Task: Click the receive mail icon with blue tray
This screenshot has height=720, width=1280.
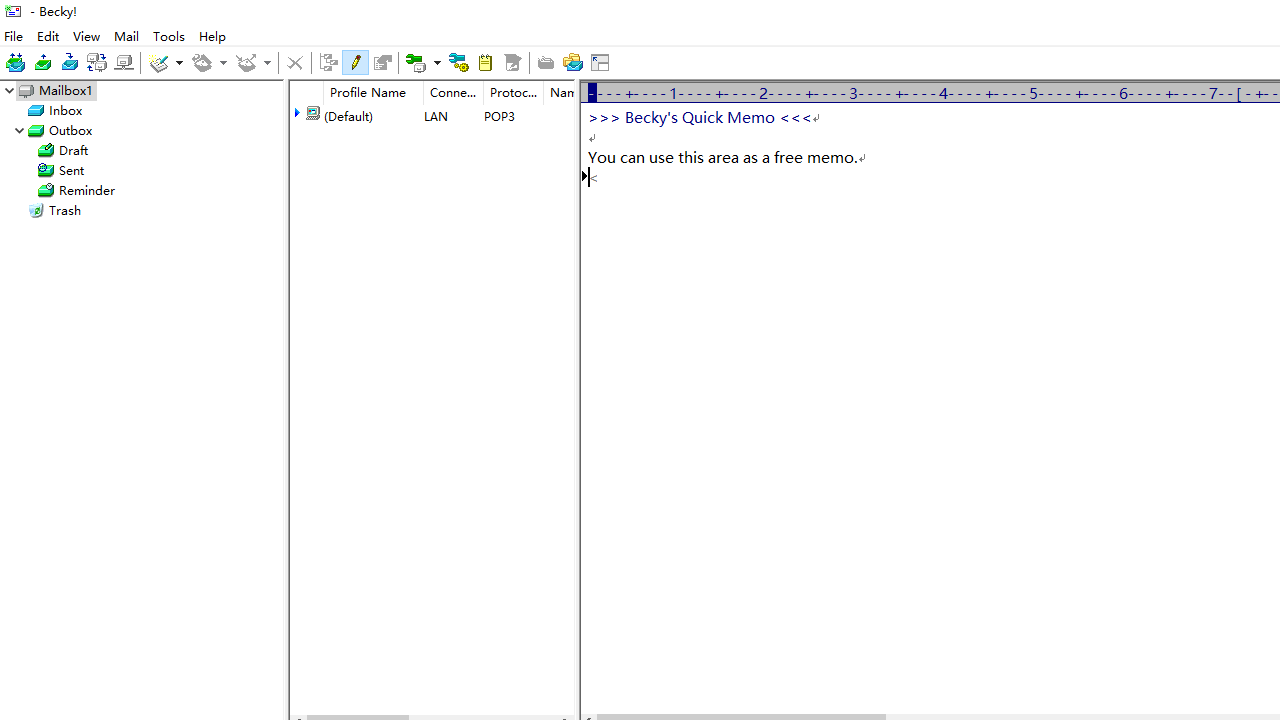Action: pos(70,63)
